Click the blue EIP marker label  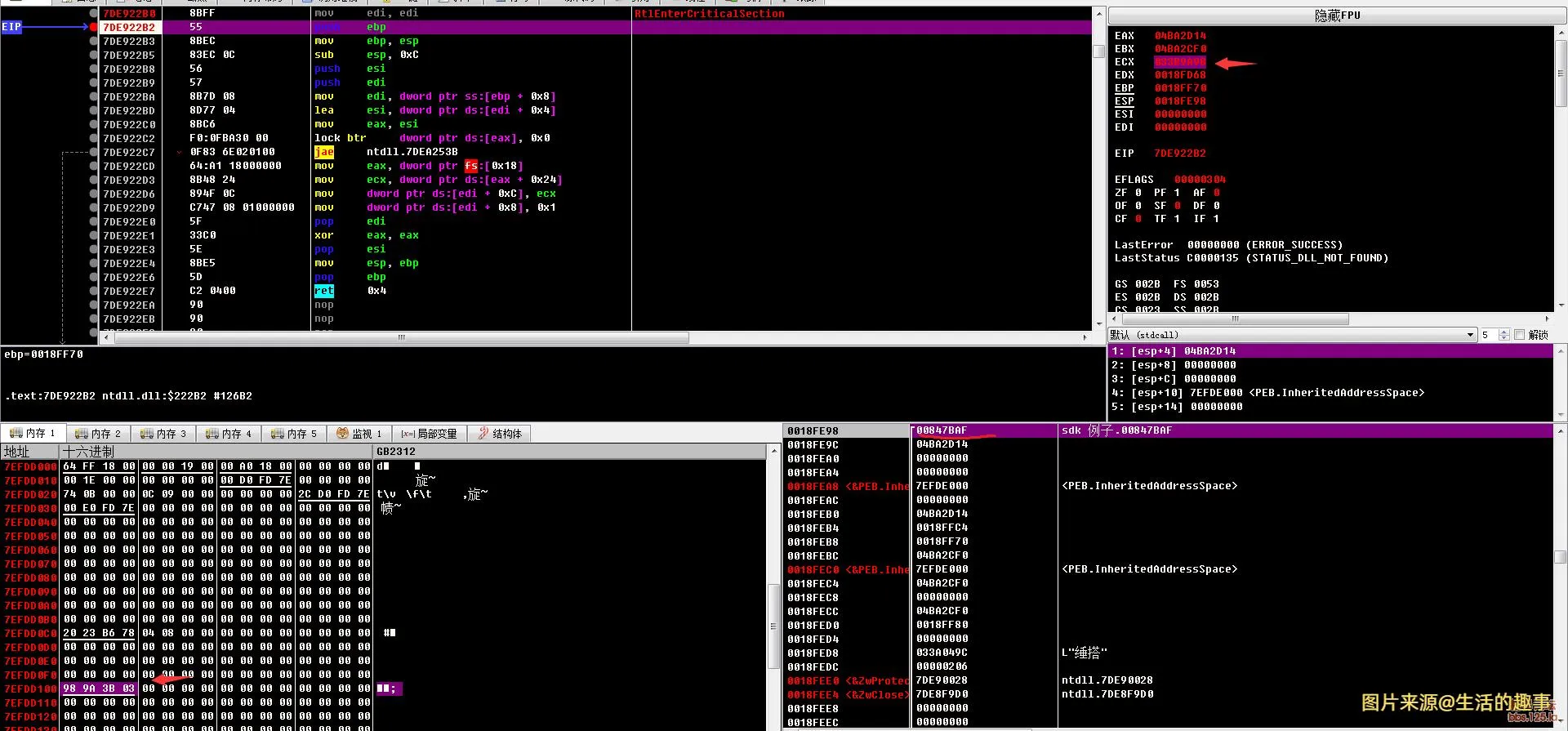[x=11, y=27]
